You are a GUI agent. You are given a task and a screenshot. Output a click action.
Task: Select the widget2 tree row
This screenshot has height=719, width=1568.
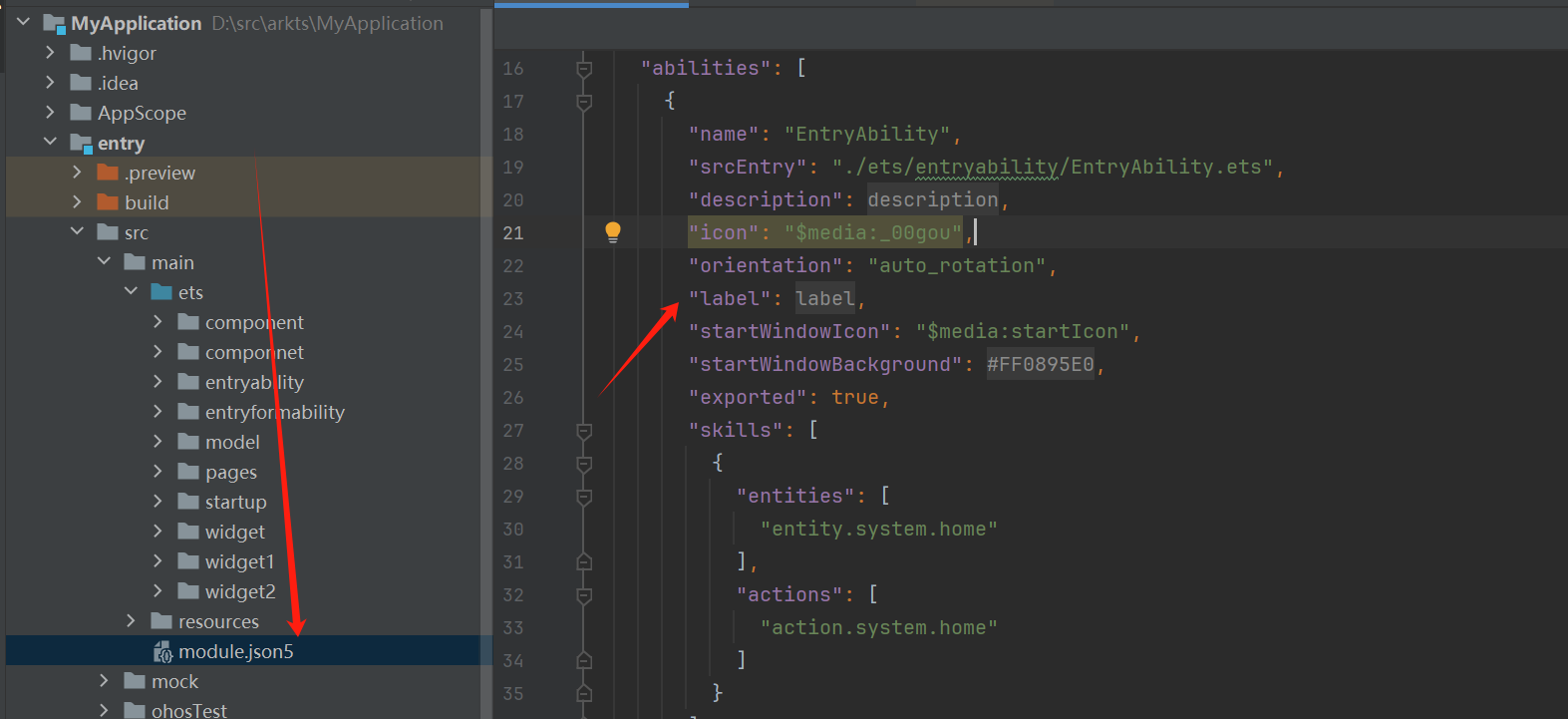[x=243, y=591]
